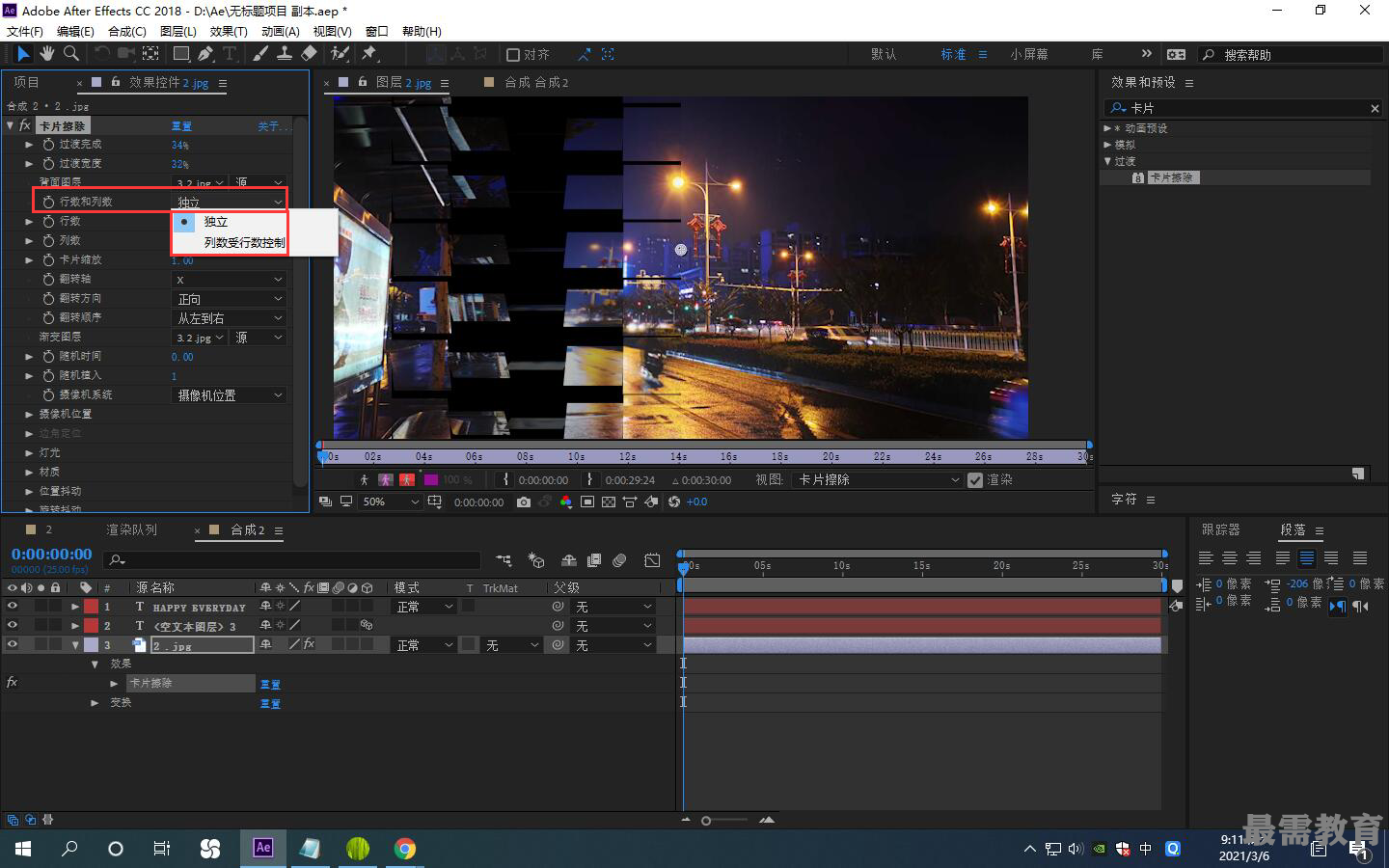
Task: Select the Hand tool
Action: coord(47,54)
